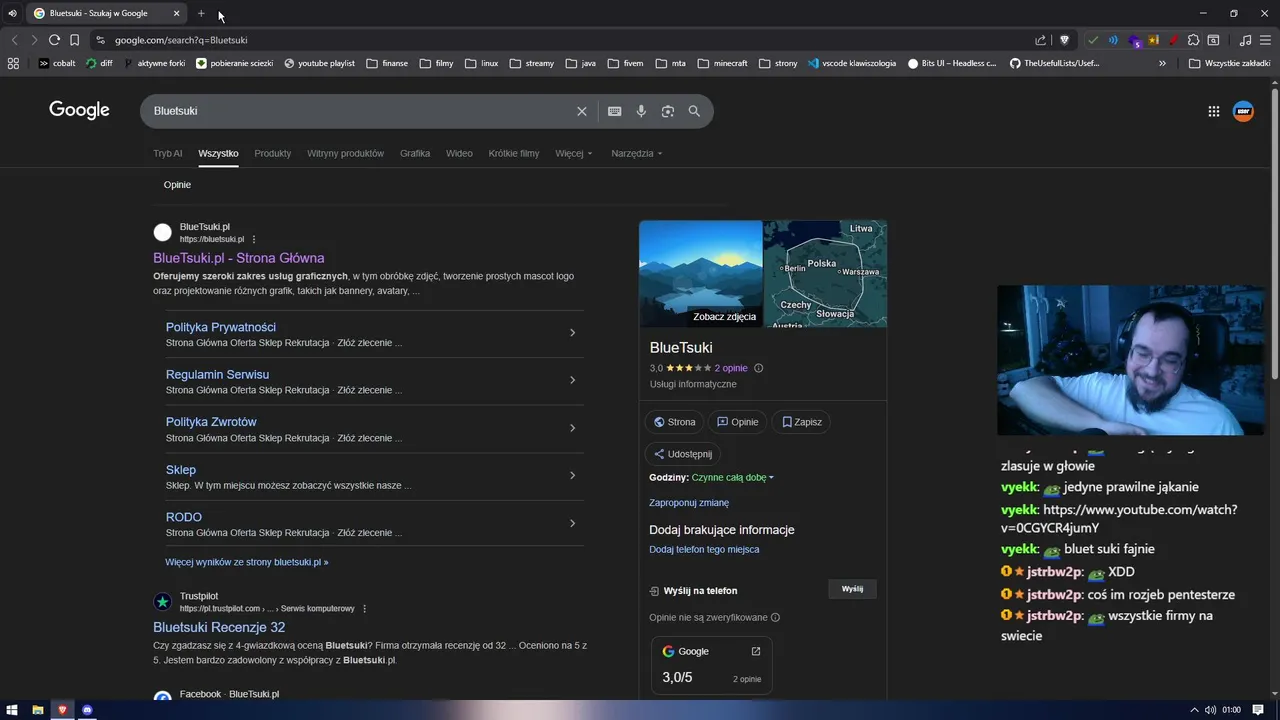The image size is (1280, 720).
Task: Click the magnifier search submit icon
Action: (694, 111)
